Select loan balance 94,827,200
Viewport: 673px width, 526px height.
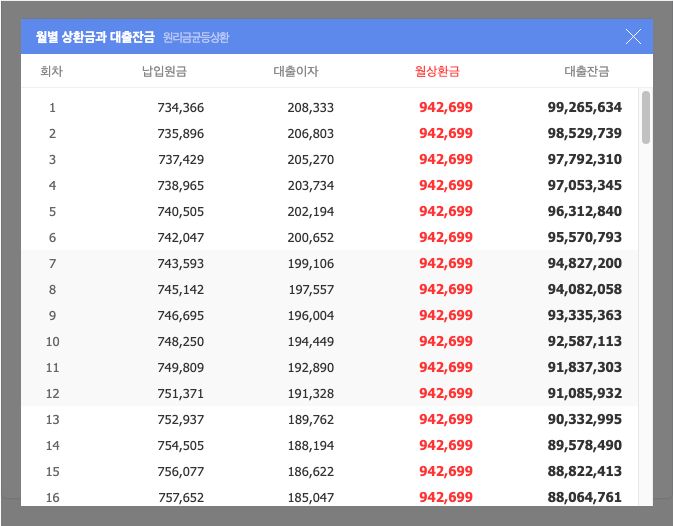pyautogui.click(x=585, y=263)
